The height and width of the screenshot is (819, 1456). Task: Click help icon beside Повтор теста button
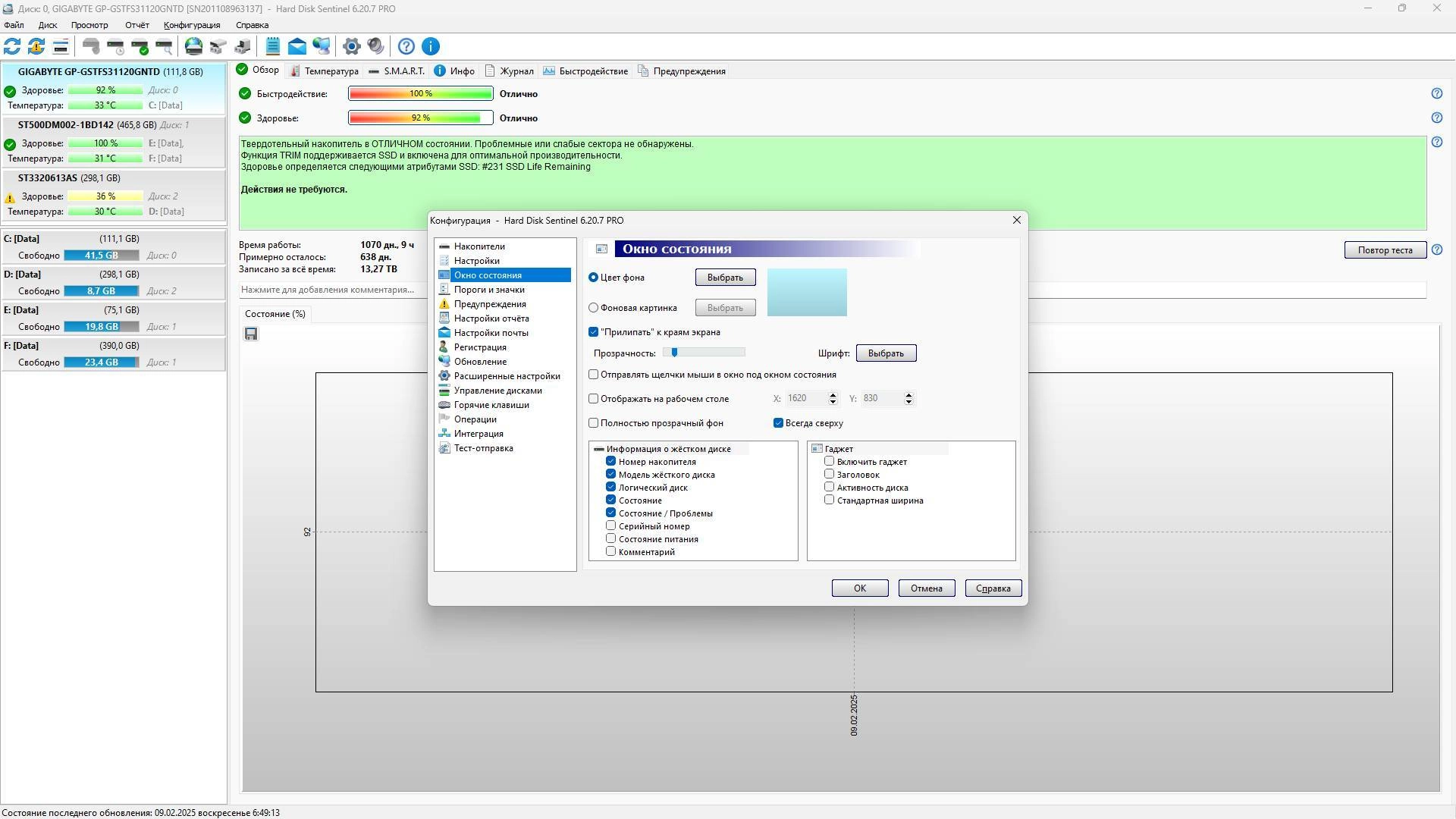[1436, 249]
